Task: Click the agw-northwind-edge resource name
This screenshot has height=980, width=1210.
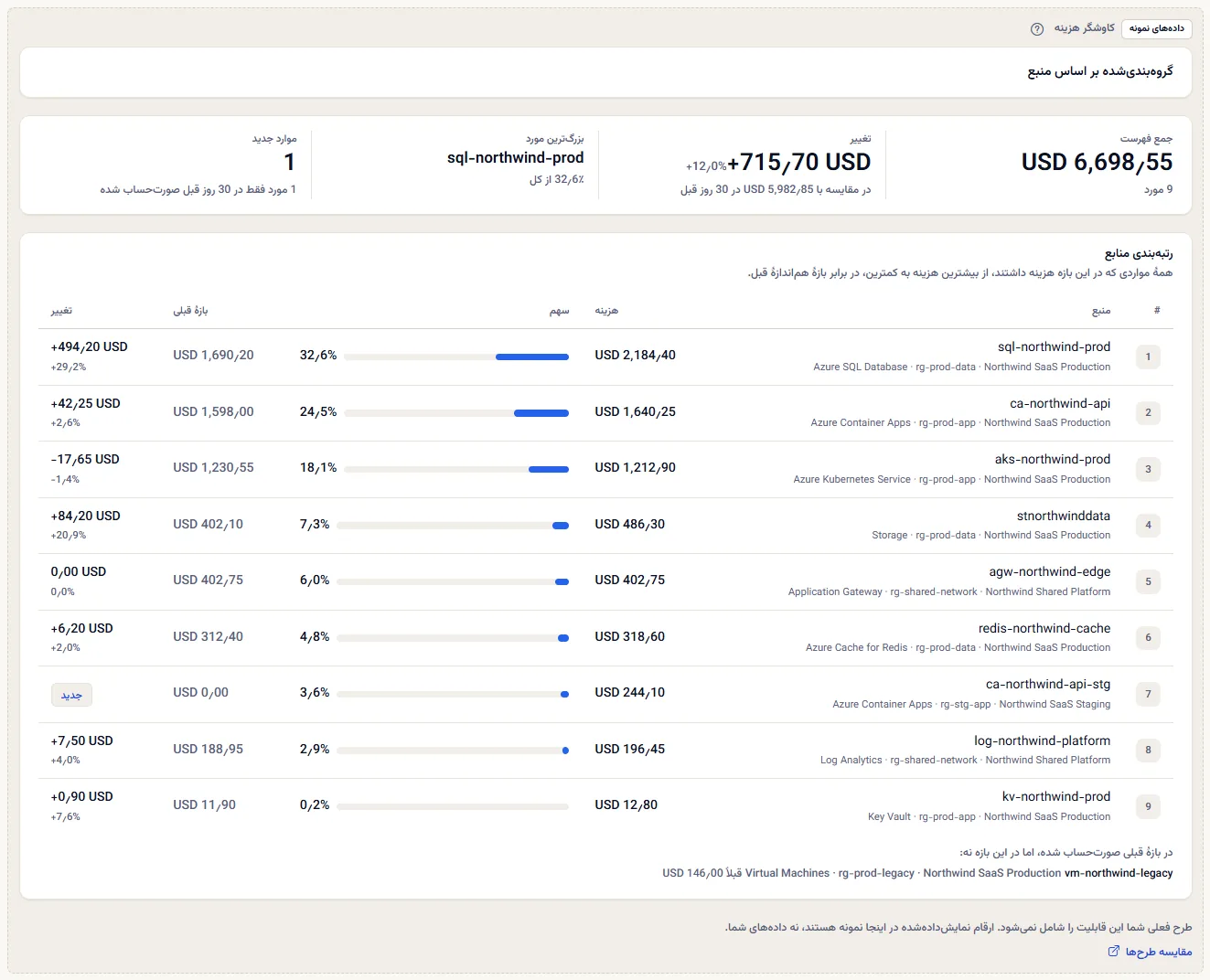Action: click(x=1050, y=572)
